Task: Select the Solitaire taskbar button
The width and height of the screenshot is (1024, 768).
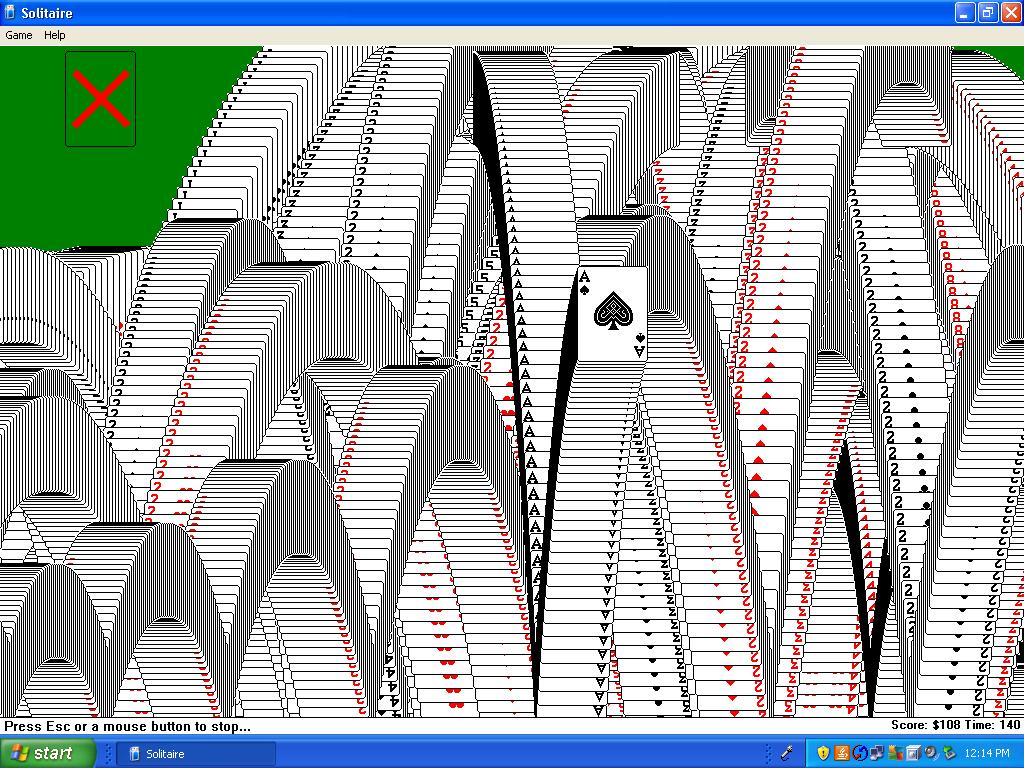Action: tap(196, 753)
